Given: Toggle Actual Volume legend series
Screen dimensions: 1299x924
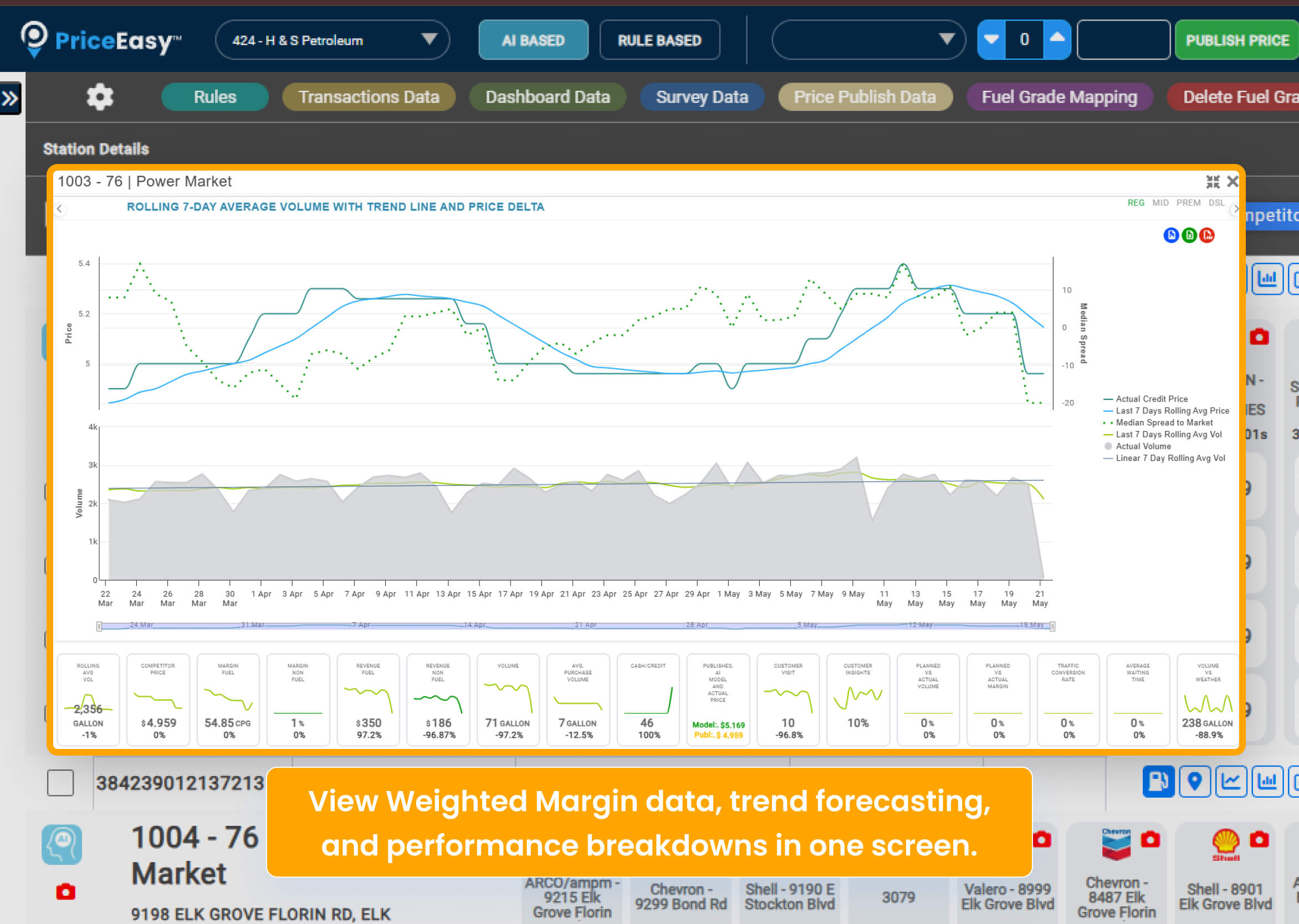Looking at the screenshot, I should coord(1143,446).
